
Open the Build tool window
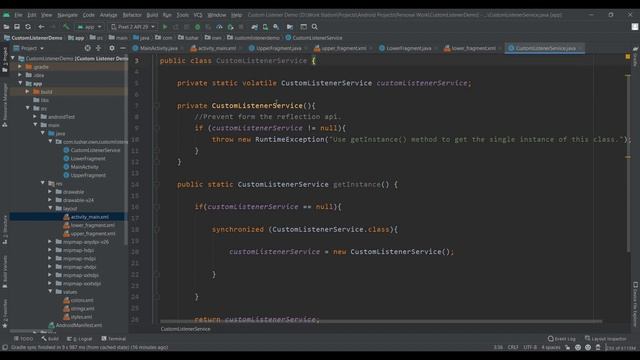tap(51, 339)
